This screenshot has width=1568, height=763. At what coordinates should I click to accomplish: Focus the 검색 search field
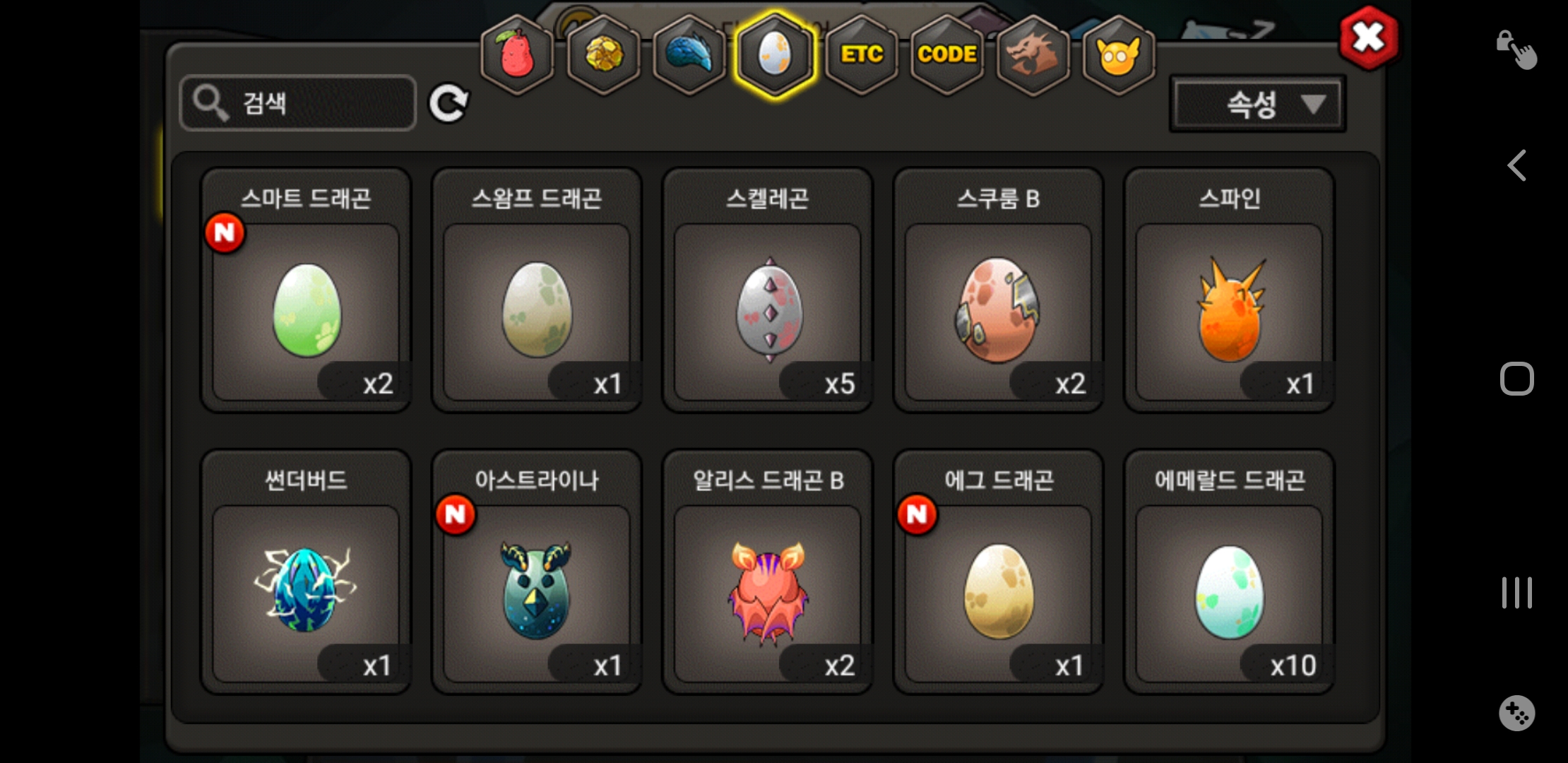[298, 103]
